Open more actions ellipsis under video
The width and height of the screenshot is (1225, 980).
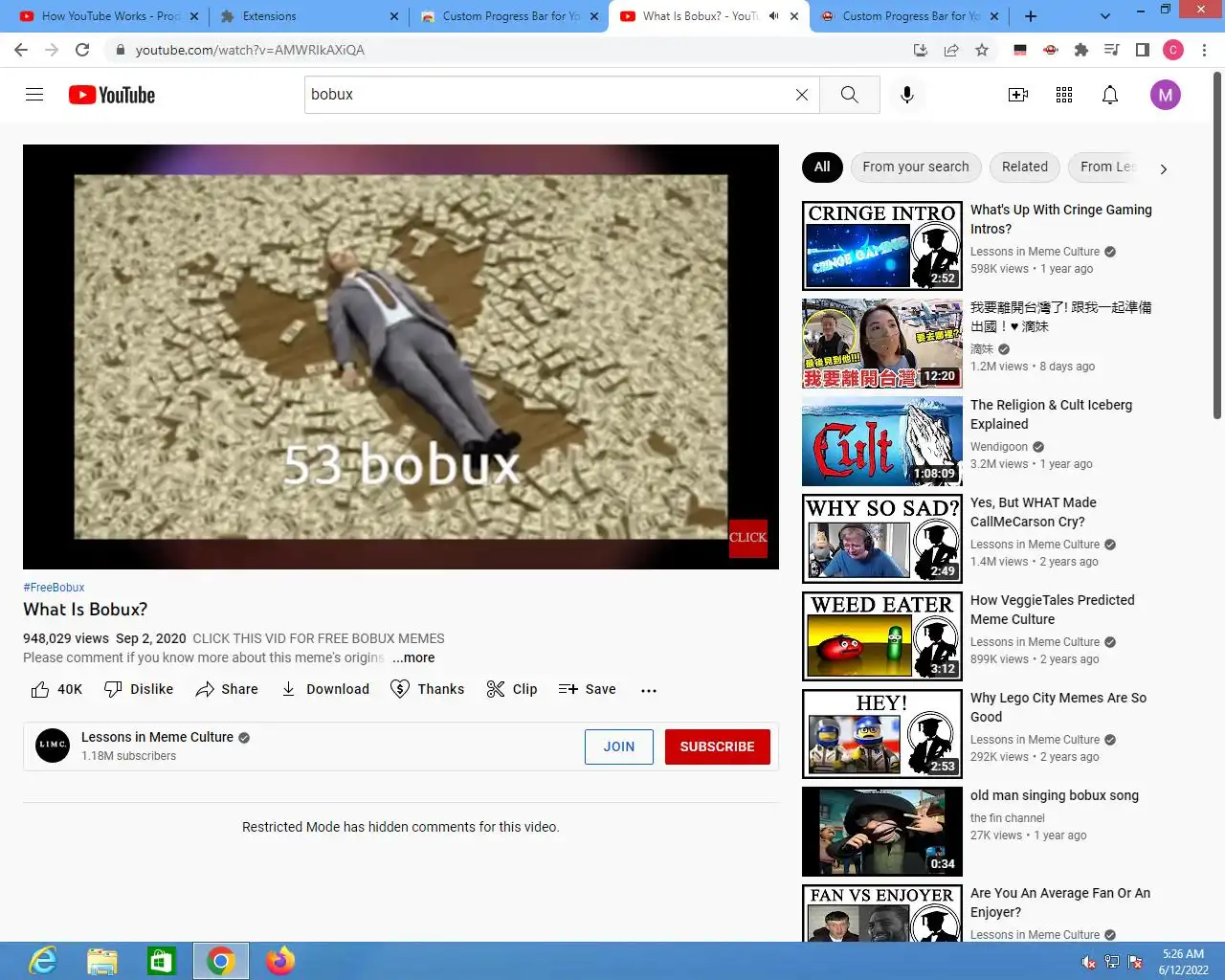pos(649,690)
